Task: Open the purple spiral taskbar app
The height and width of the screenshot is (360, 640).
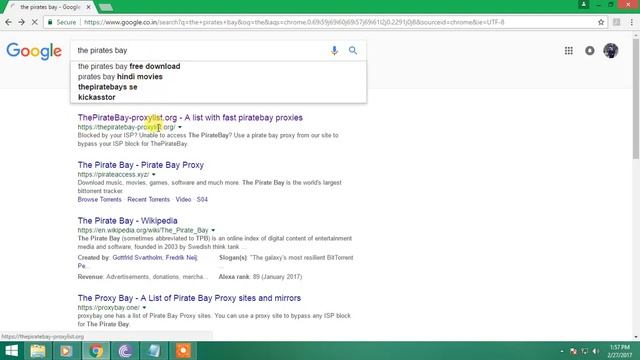Action: pyautogui.click(x=125, y=351)
